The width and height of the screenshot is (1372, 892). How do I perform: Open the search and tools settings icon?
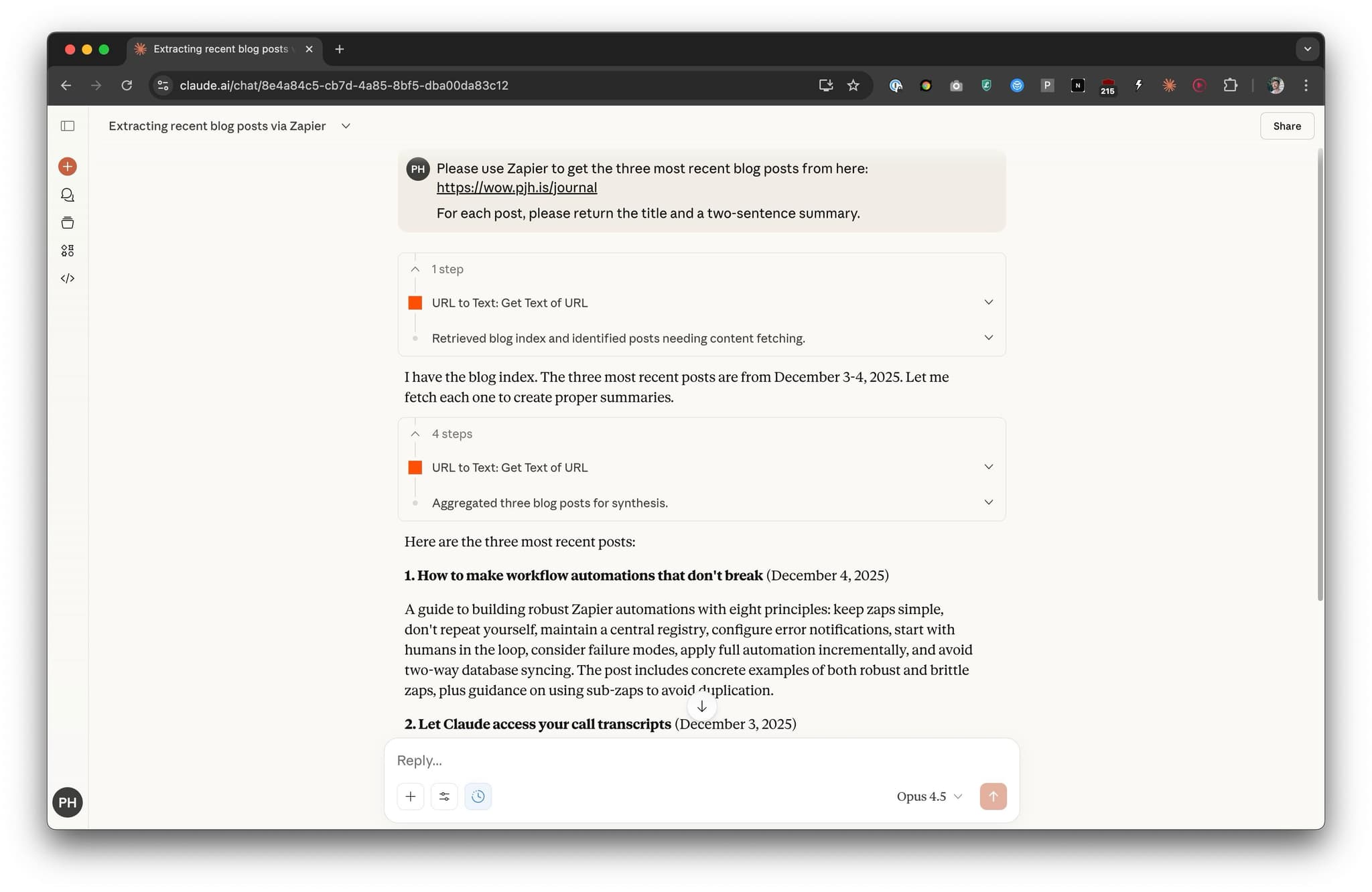pos(444,796)
